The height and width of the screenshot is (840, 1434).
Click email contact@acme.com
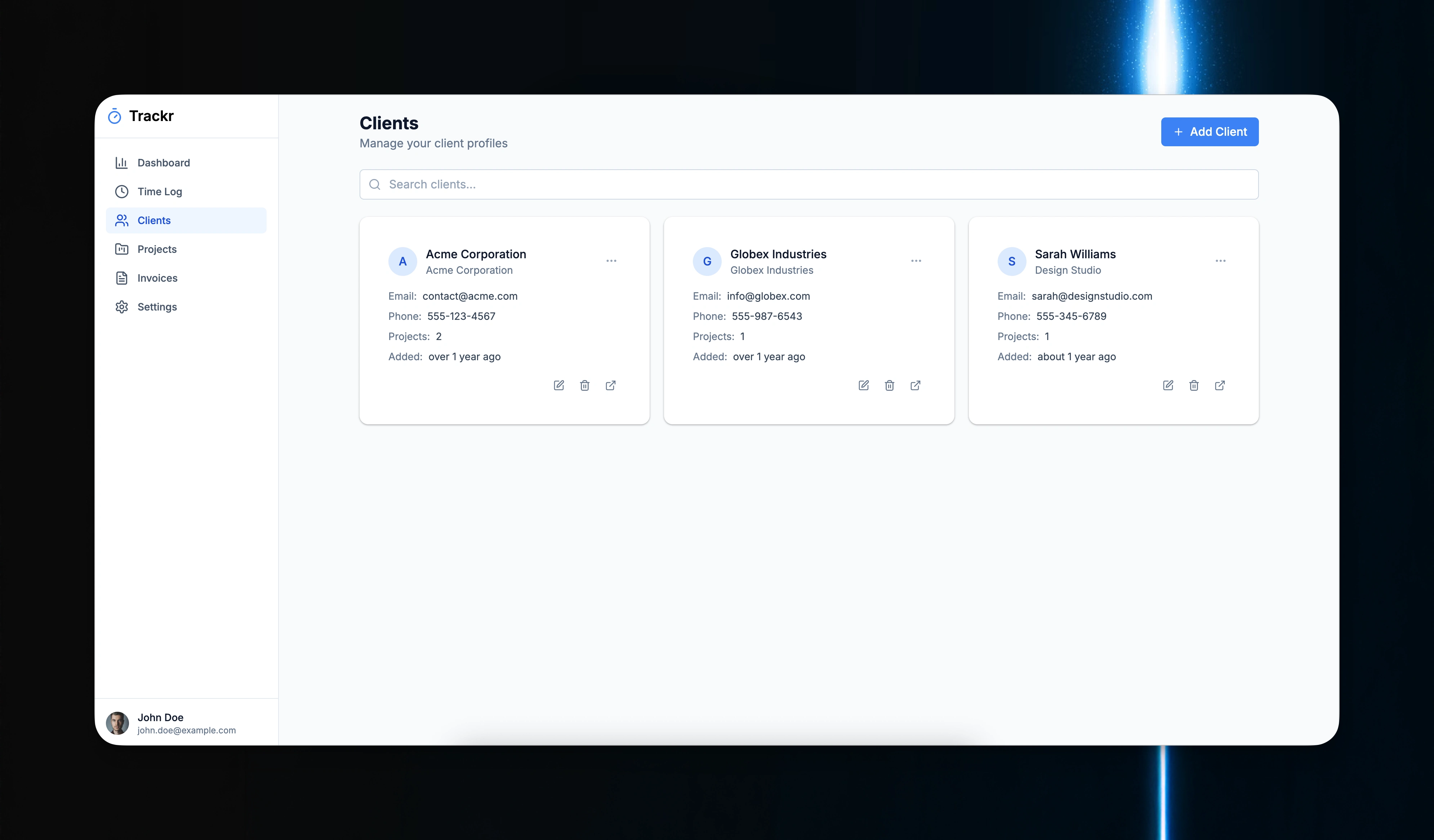tap(470, 296)
